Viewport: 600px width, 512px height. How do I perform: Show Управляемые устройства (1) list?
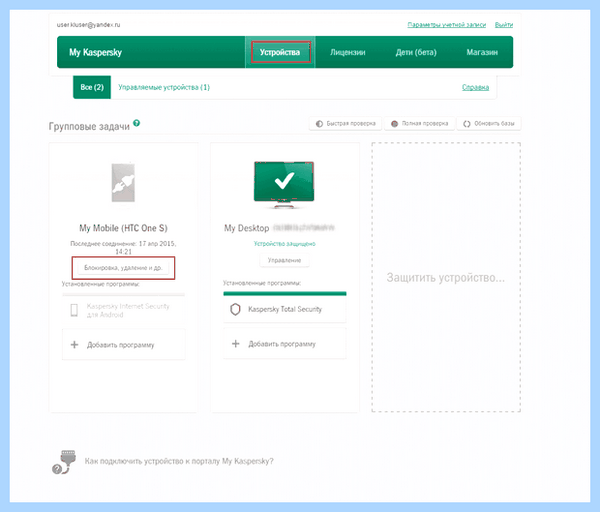(x=164, y=87)
